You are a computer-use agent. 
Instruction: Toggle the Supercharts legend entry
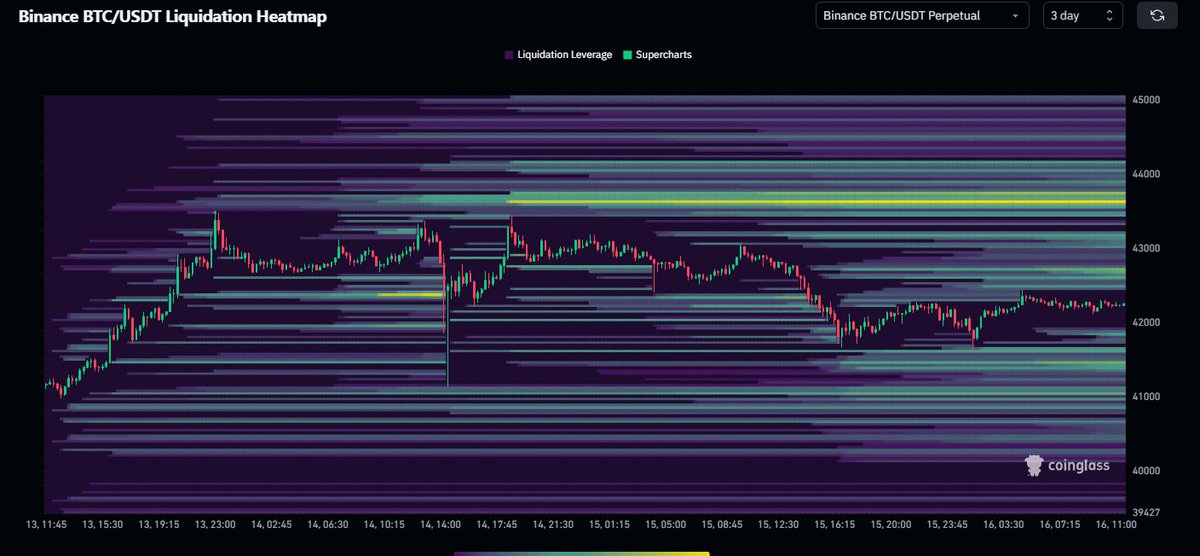click(656, 55)
